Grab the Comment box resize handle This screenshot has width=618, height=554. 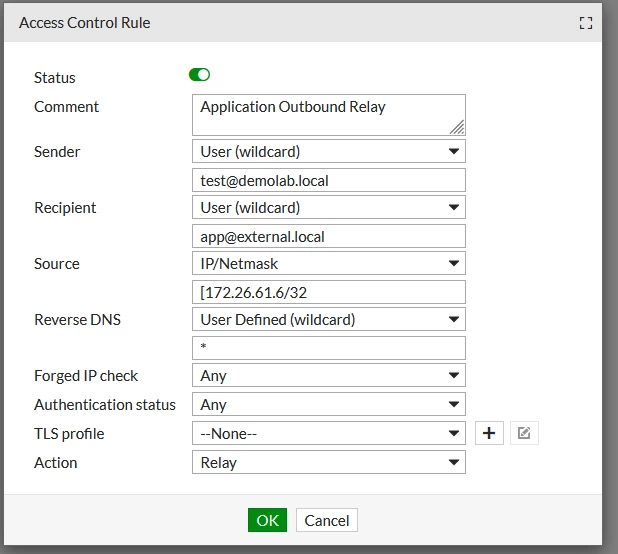pyautogui.click(x=457, y=128)
